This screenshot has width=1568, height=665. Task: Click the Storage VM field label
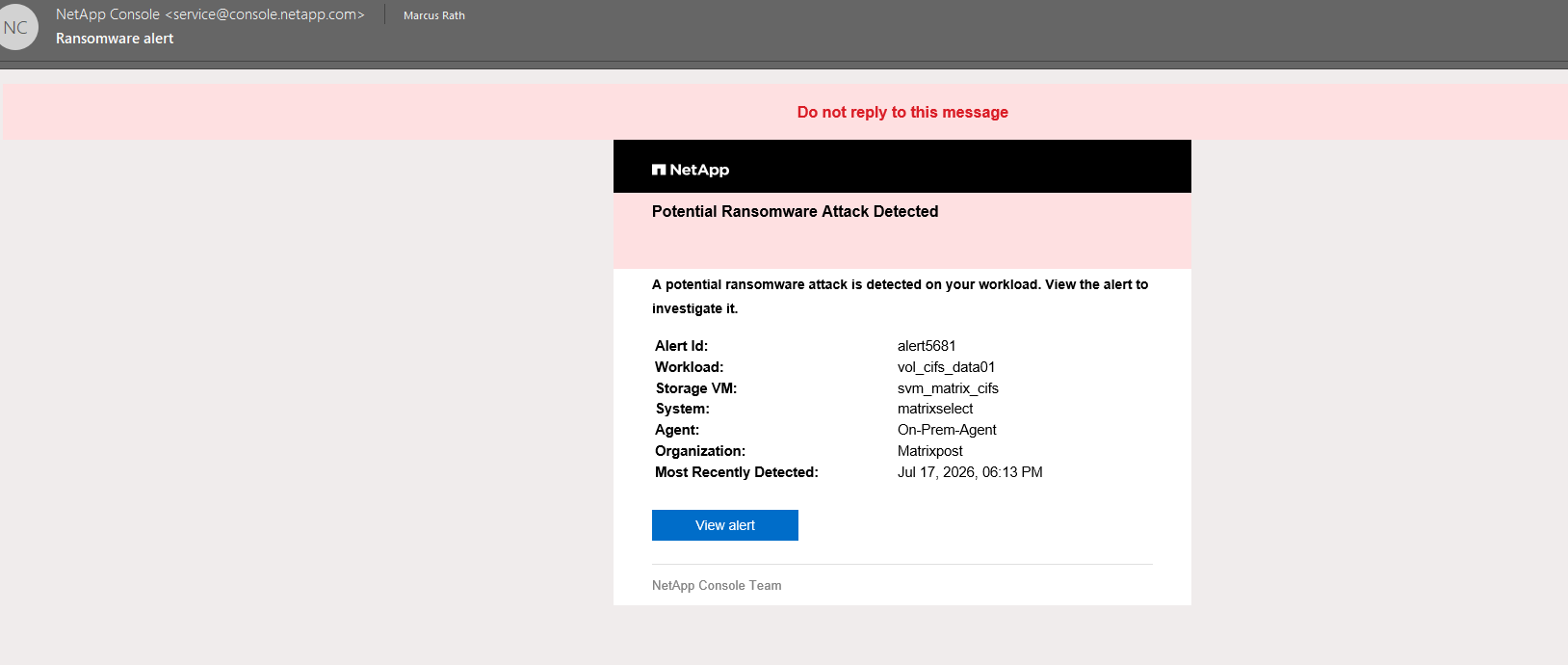695,388
